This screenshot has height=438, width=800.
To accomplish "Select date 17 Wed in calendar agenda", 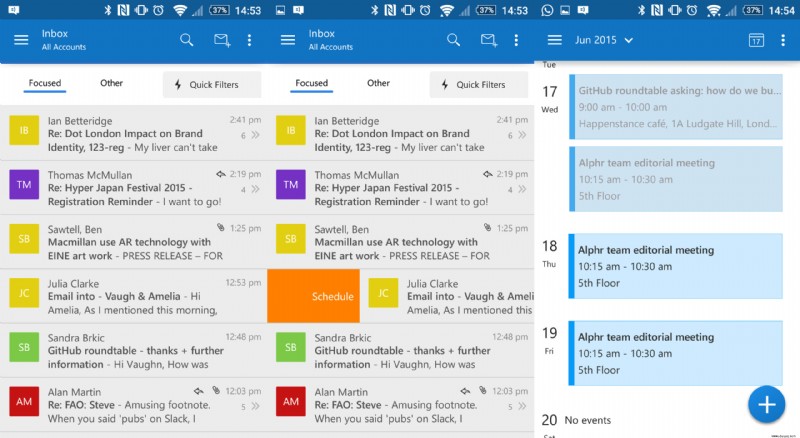I will [x=549, y=99].
